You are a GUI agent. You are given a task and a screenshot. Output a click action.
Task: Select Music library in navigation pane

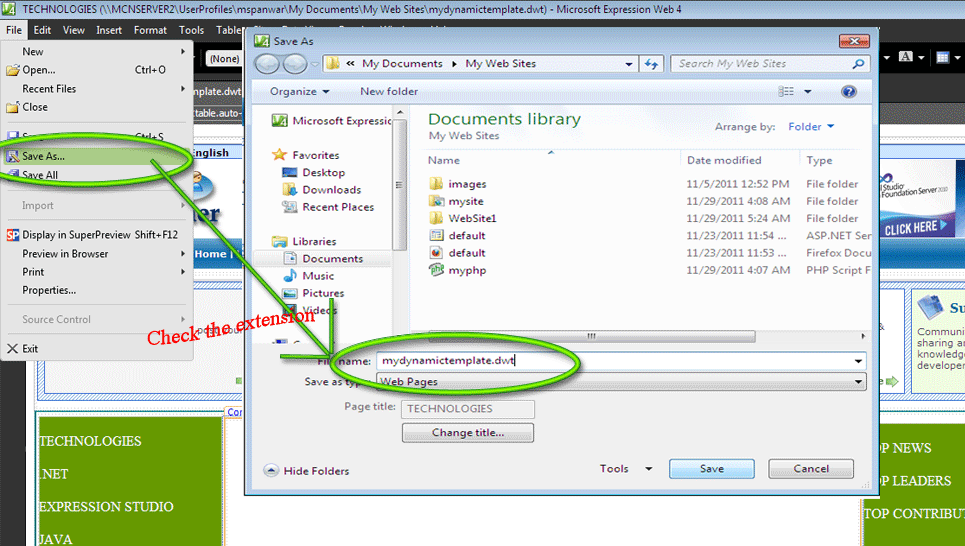click(x=318, y=276)
